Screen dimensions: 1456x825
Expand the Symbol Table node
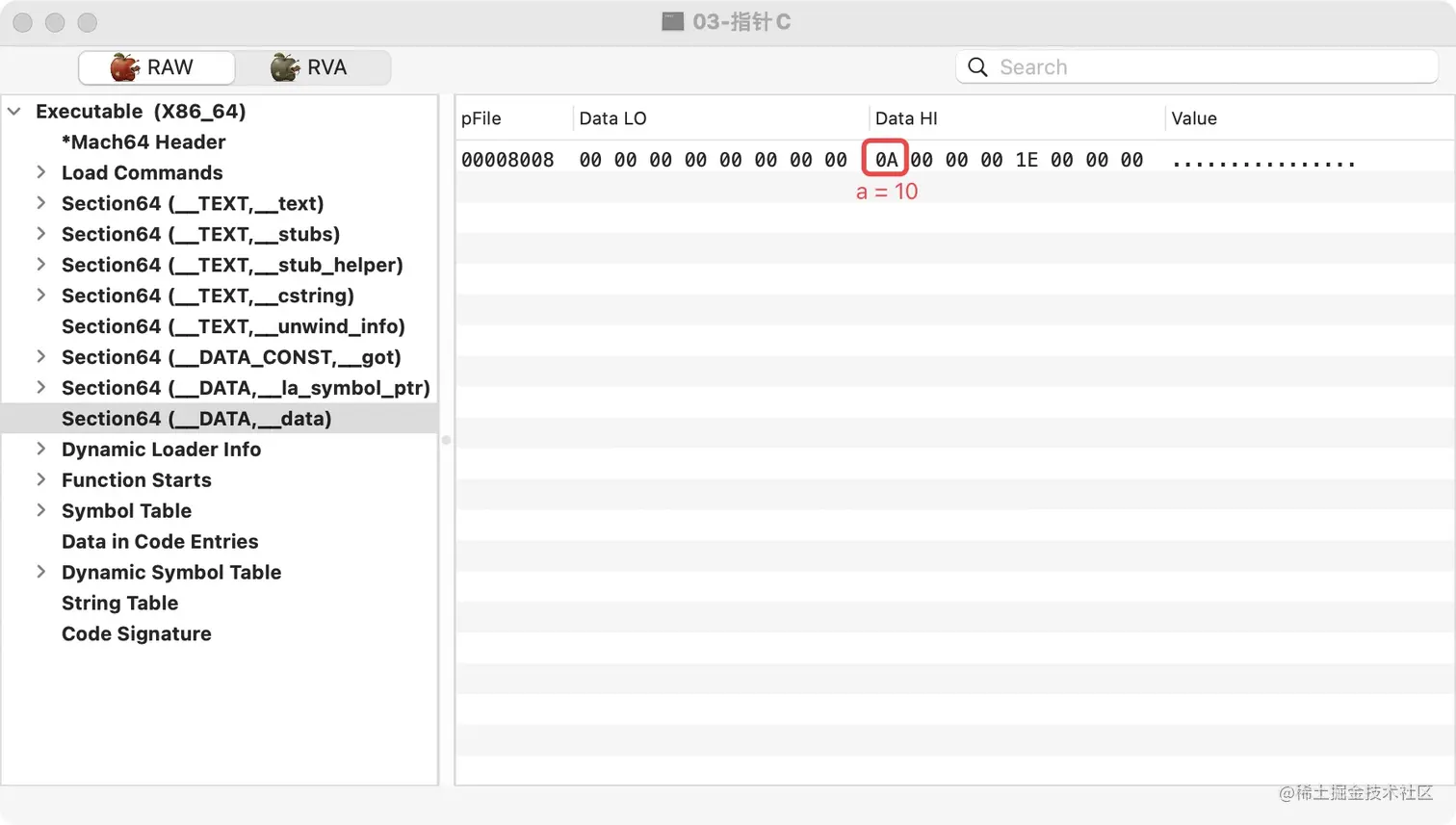pyautogui.click(x=40, y=511)
